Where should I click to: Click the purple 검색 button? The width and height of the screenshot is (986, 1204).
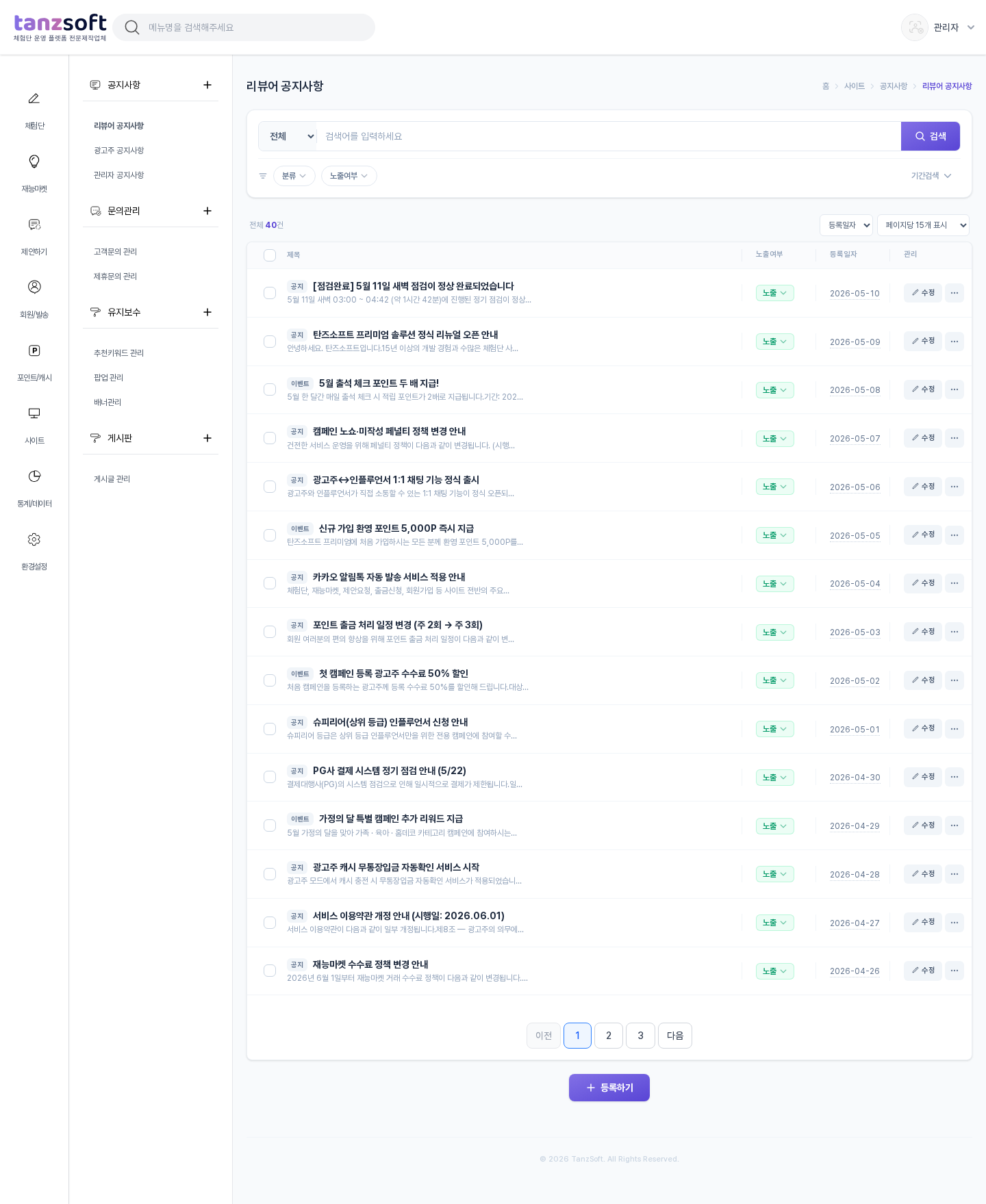(931, 136)
